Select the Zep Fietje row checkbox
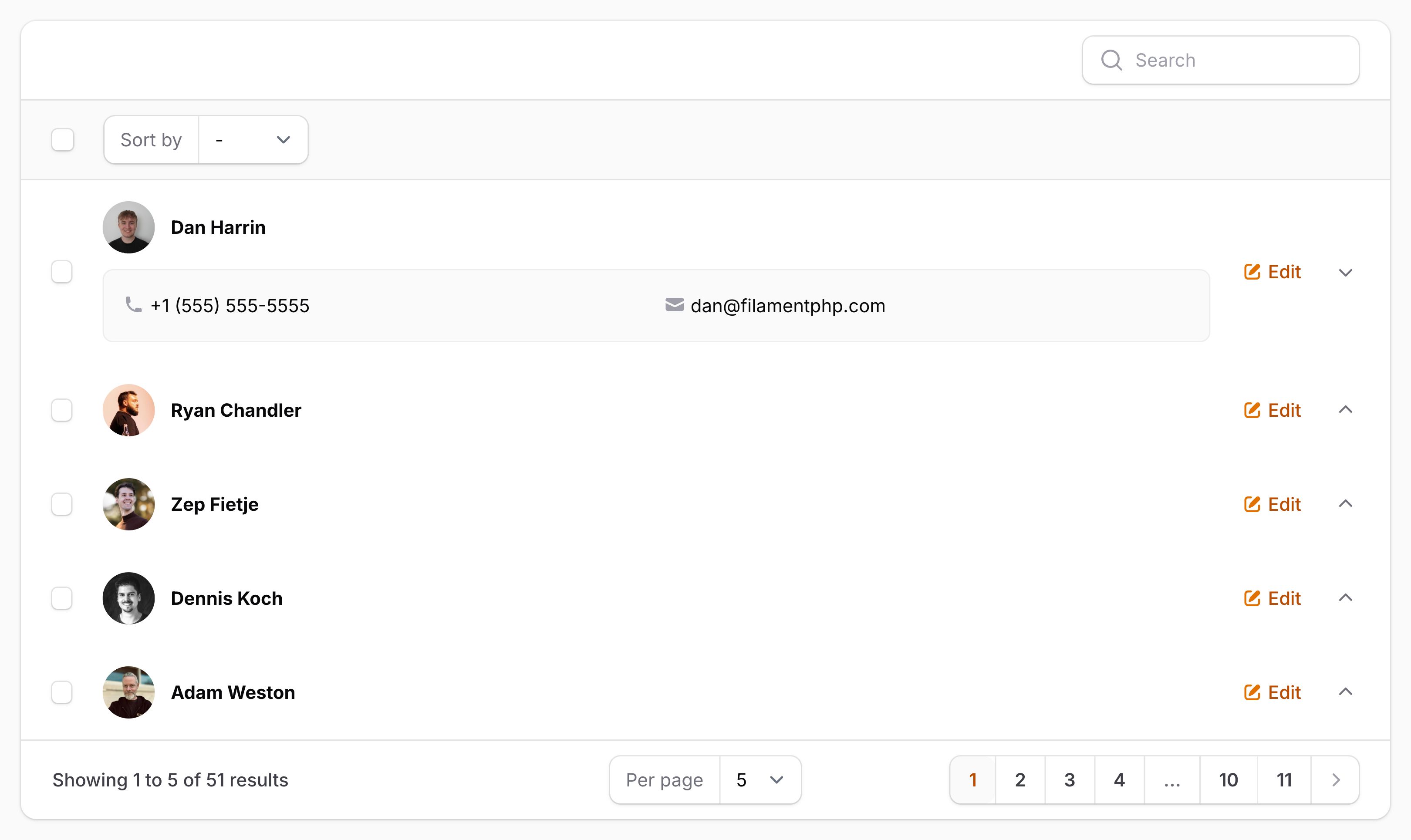This screenshot has height=840, width=1411. [62, 504]
